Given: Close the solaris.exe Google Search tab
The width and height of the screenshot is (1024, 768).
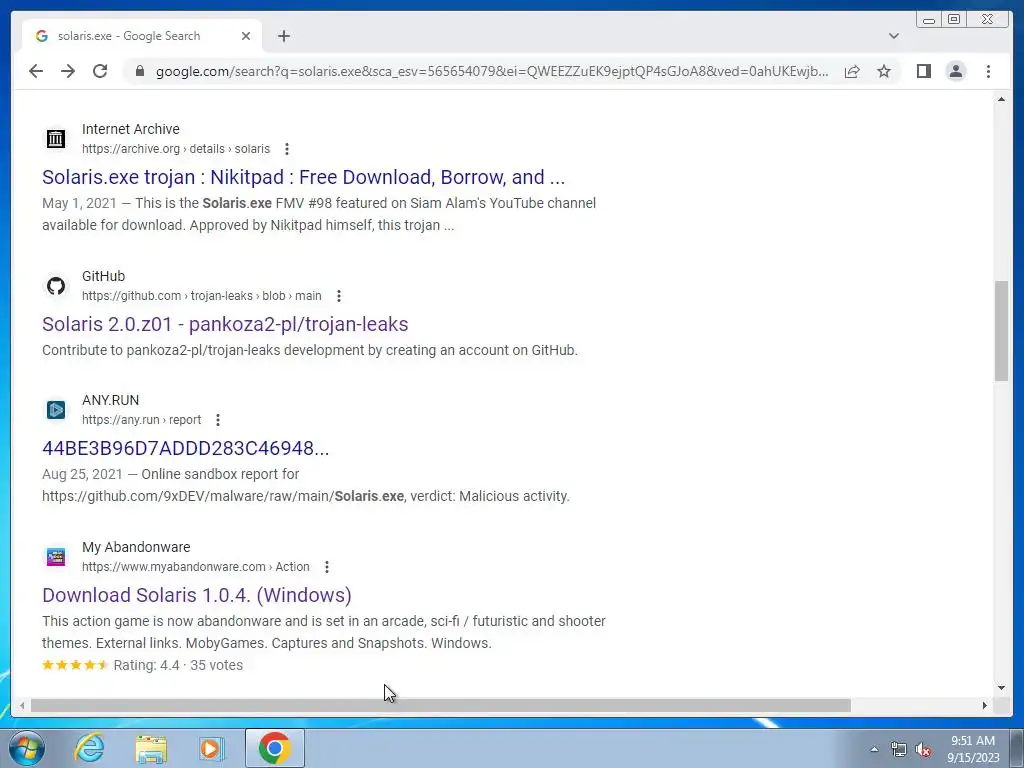Looking at the screenshot, I should pos(246,36).
